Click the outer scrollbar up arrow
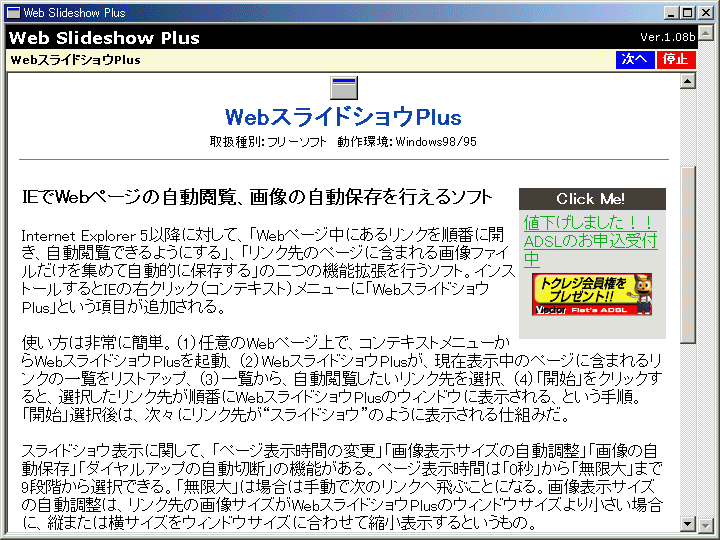The image size is (720, 540). tap(705, 33)
